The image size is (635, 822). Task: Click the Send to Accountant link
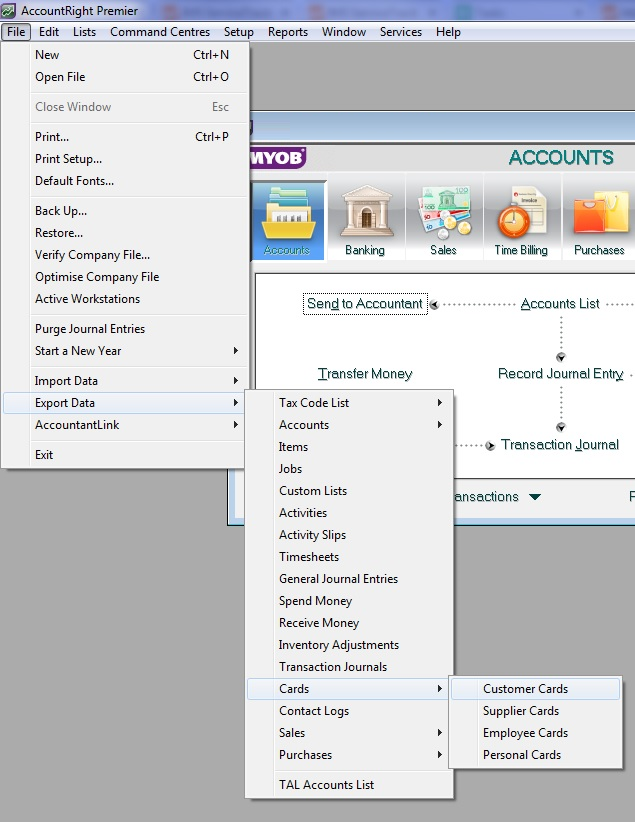[x=365, y=304]
